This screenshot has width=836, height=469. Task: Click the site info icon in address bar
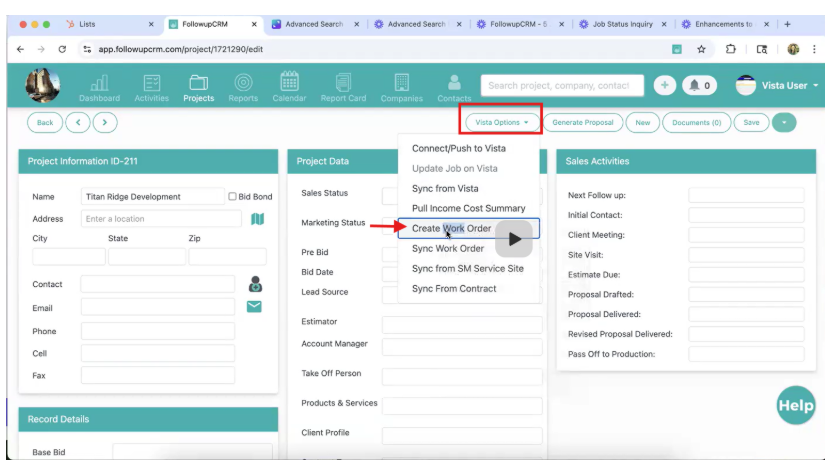[87, 49]
